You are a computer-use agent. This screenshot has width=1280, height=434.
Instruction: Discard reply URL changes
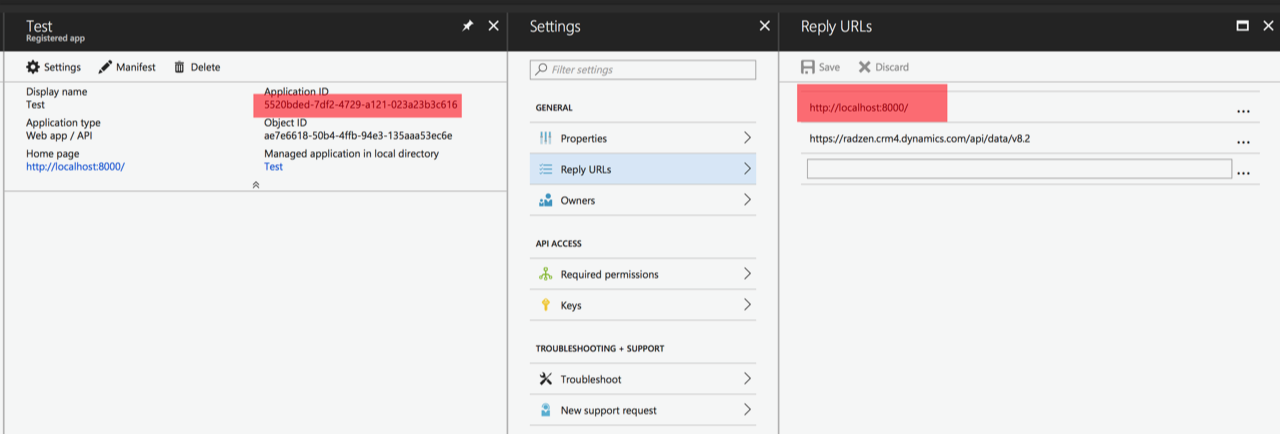click(x=884, y=67)
